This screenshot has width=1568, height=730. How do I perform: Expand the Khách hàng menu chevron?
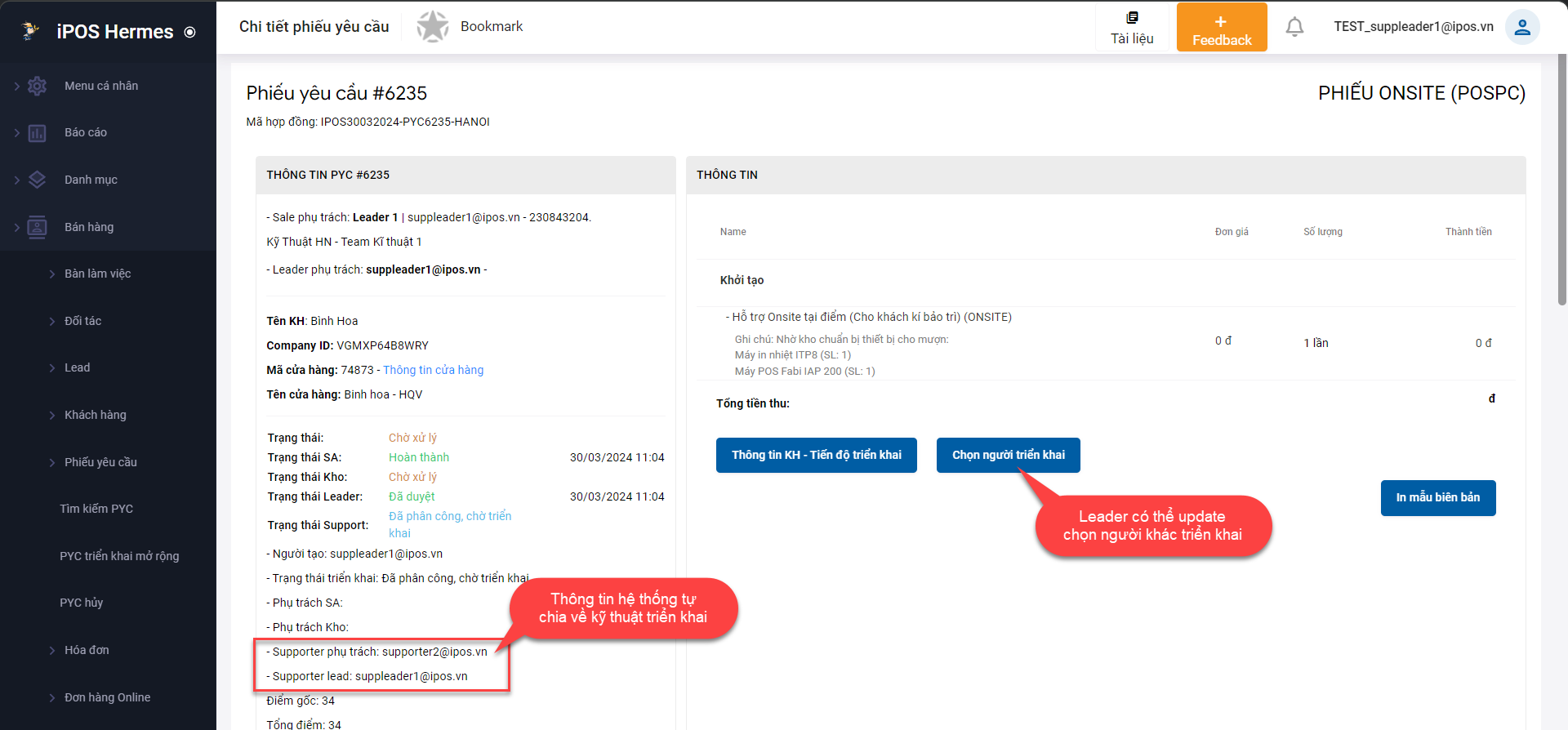point(52,416)
